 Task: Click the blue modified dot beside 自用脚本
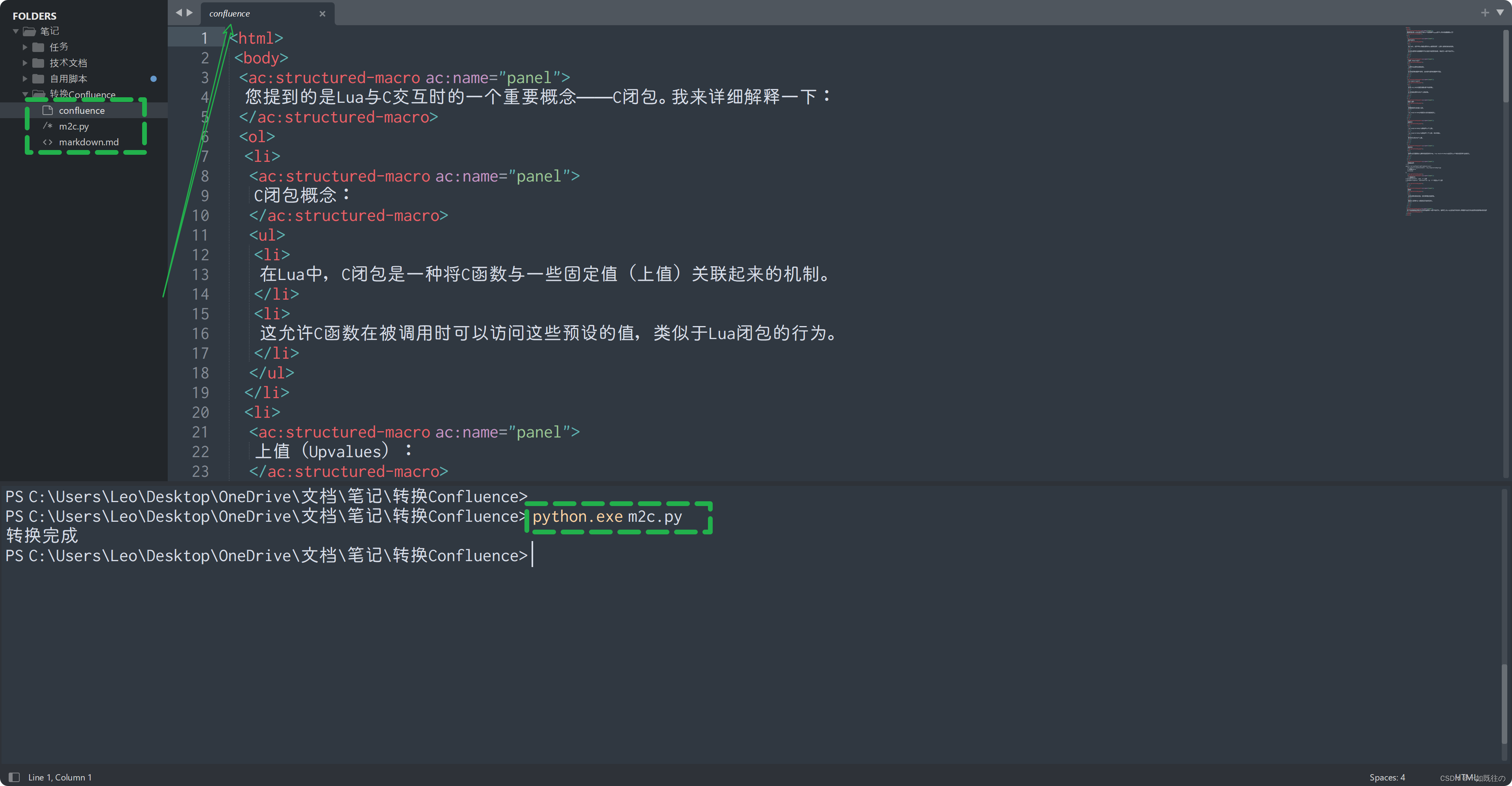click(x=153, y=79)
